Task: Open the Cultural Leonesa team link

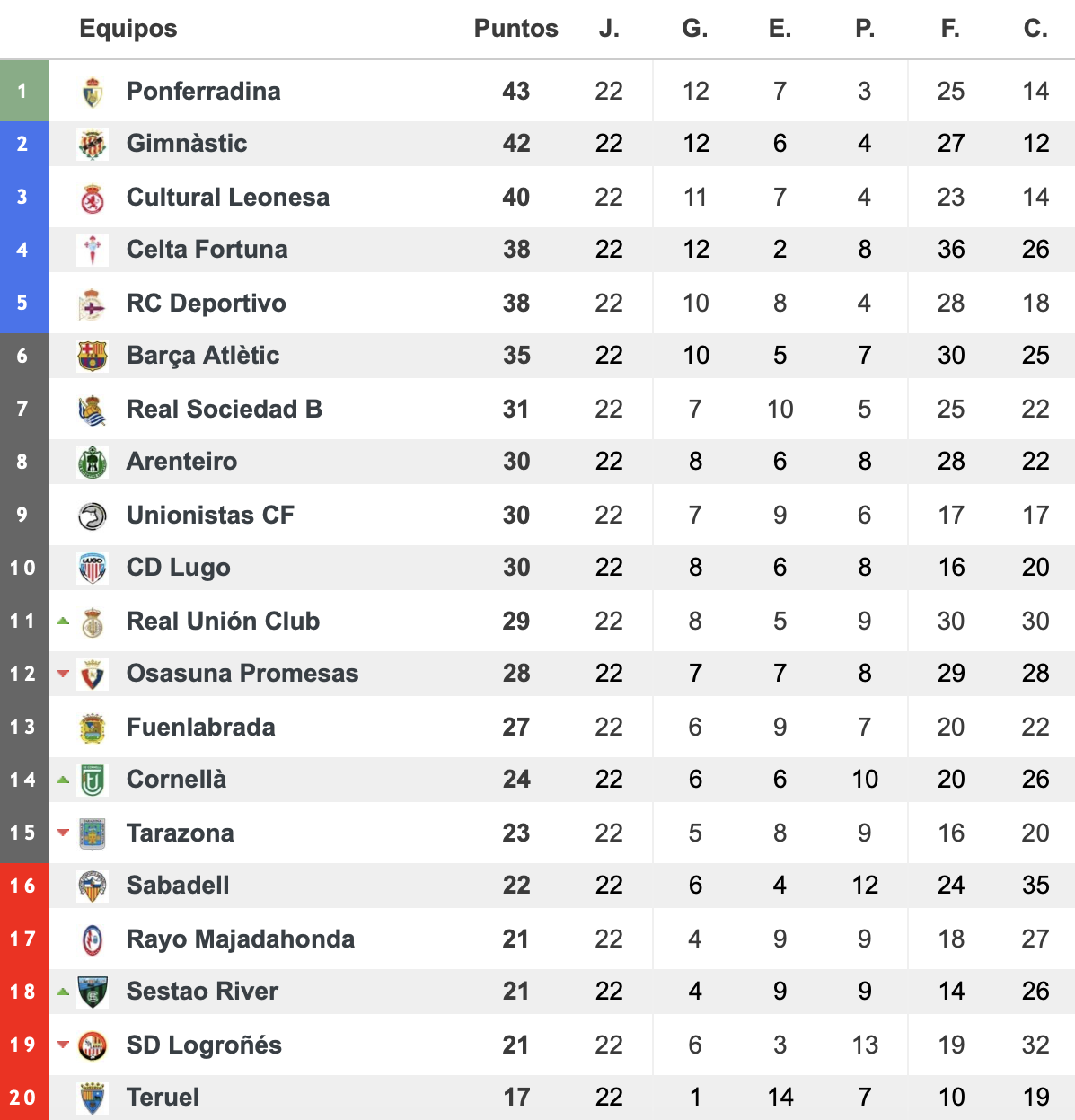Action: 228,198
